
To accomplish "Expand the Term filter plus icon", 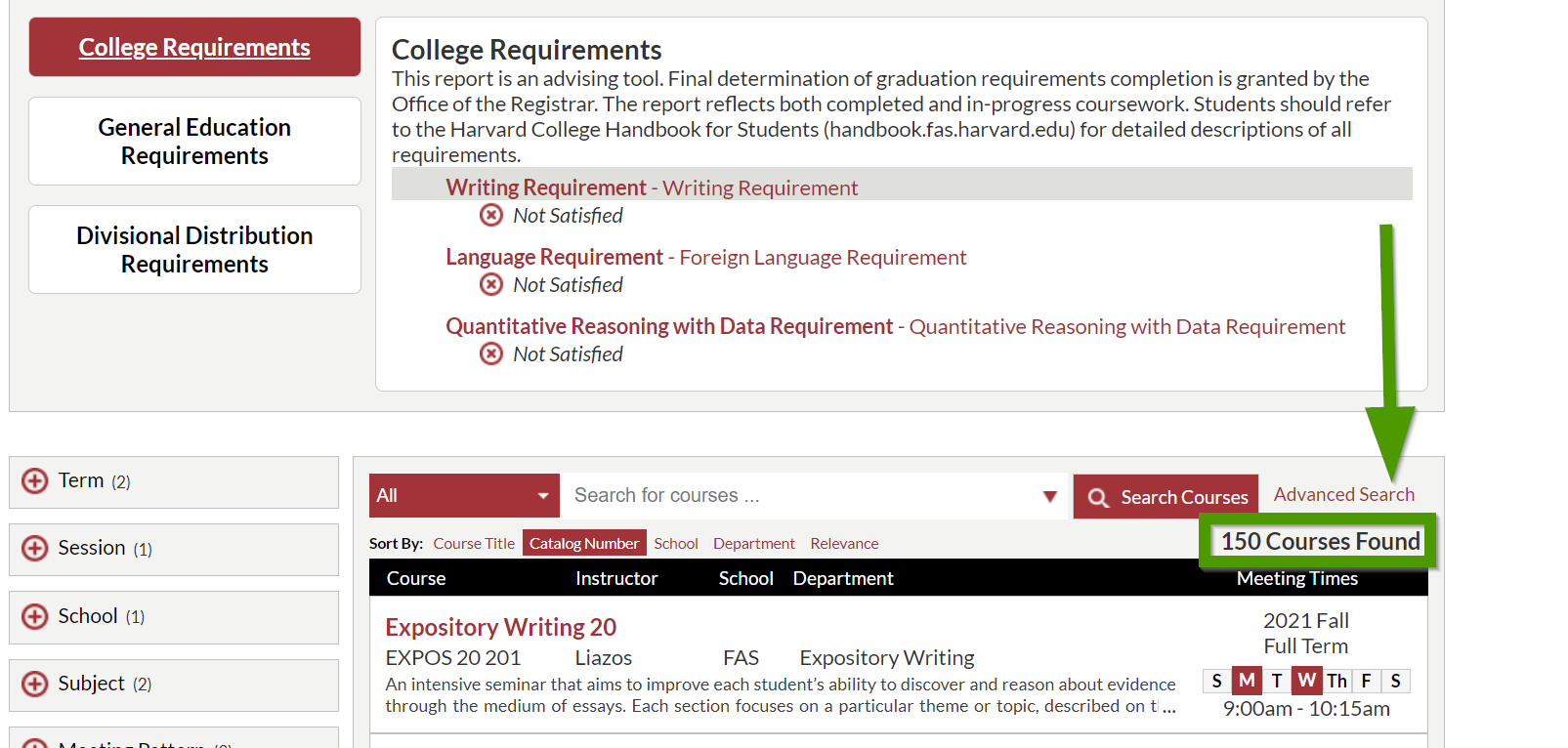I will (35, 480).
